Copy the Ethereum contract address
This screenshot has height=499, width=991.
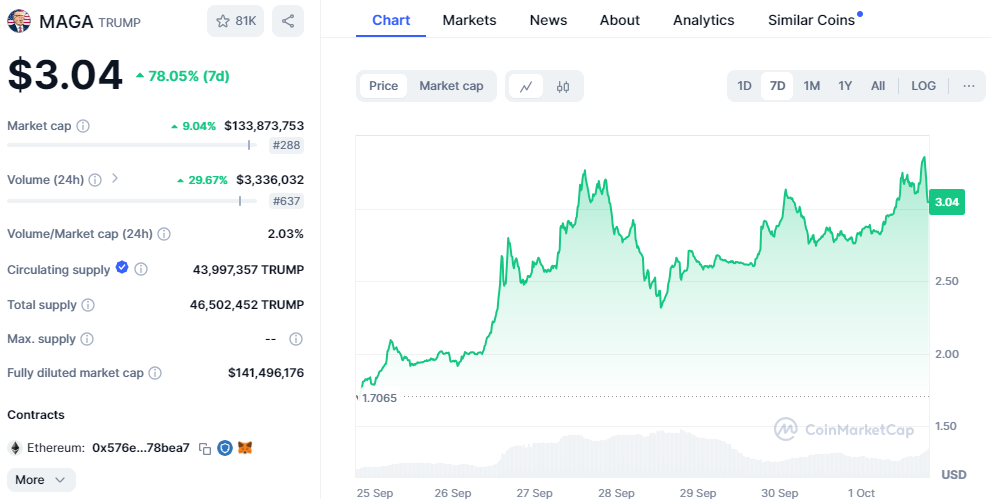[205, 448]
